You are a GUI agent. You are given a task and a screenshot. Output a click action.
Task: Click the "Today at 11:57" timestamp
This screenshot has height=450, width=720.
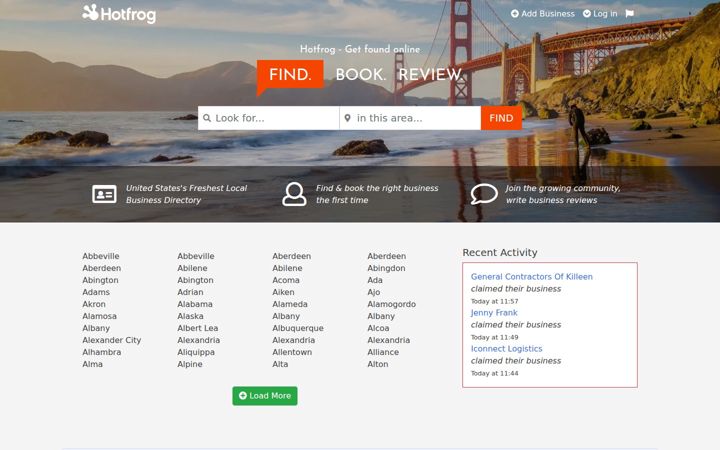pos(495,301)
